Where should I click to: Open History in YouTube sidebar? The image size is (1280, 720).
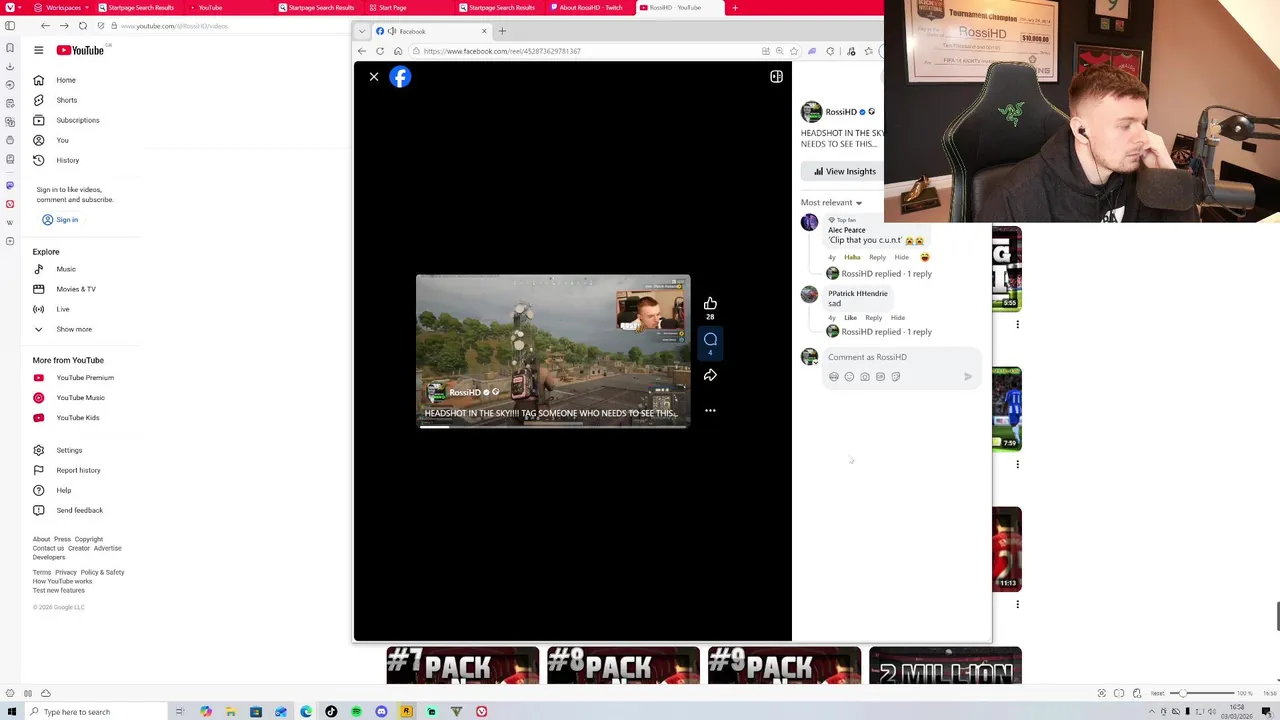(67, 160)
